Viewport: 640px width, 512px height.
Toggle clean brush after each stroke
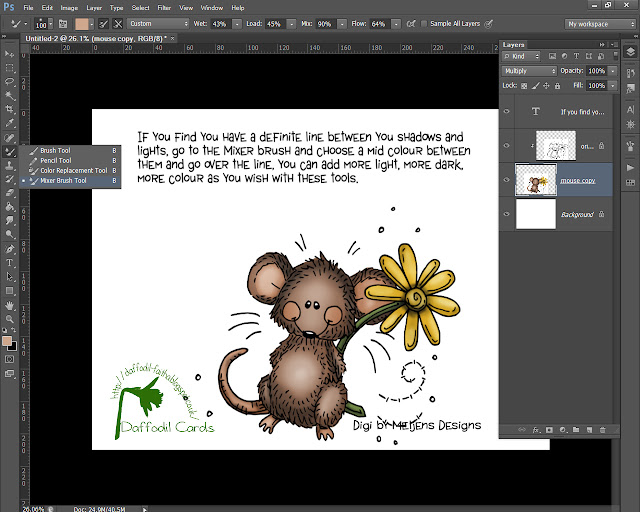(x=118, y=24)
